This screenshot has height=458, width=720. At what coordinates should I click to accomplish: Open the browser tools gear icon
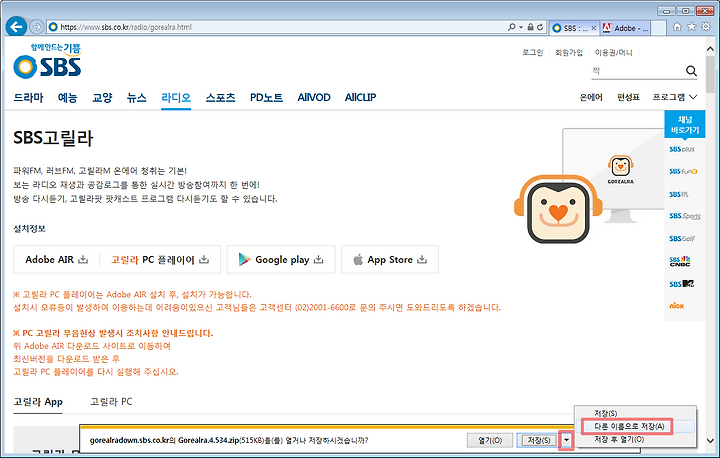coord(706,27)
